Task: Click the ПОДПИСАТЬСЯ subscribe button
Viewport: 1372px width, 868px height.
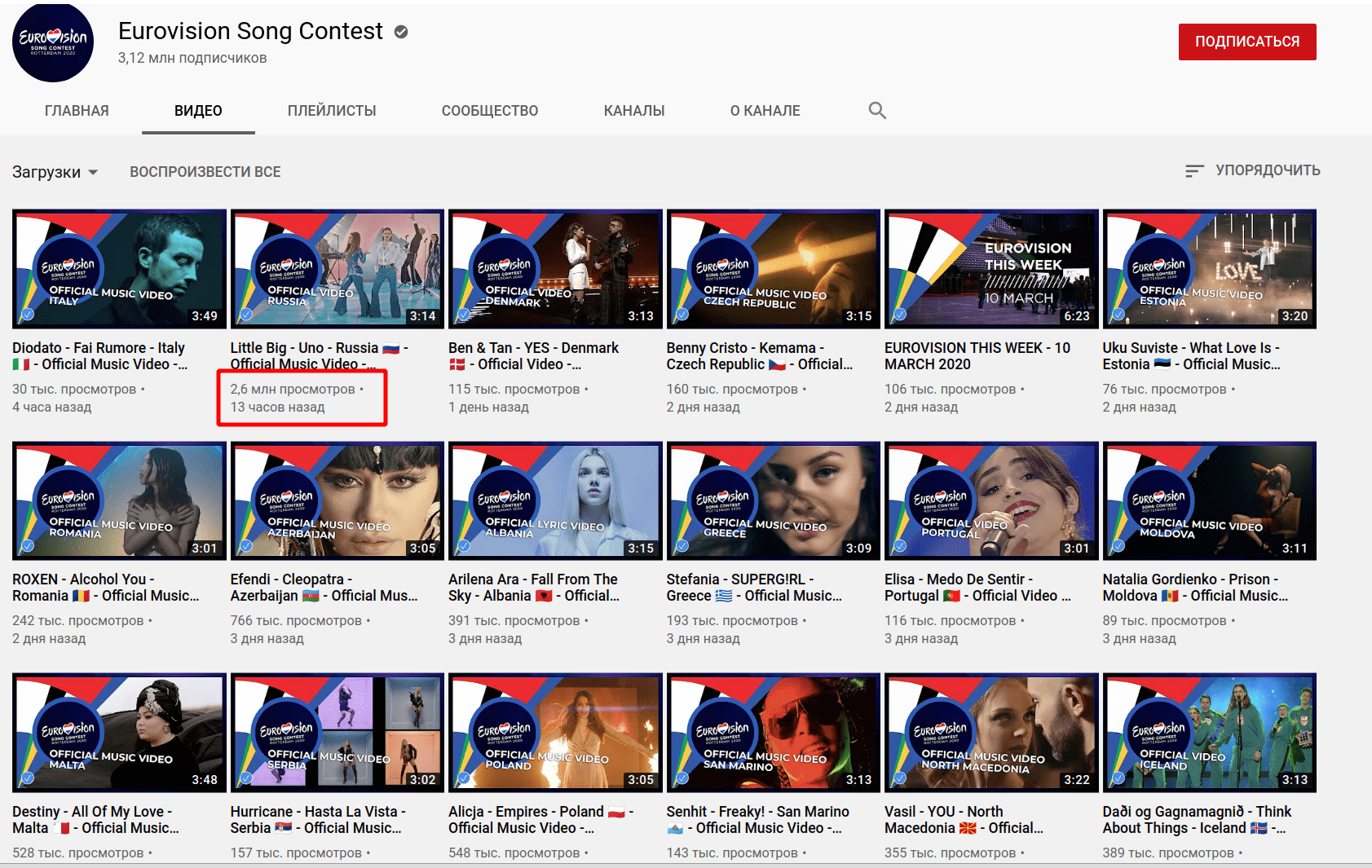Action: pos(1246,42)
